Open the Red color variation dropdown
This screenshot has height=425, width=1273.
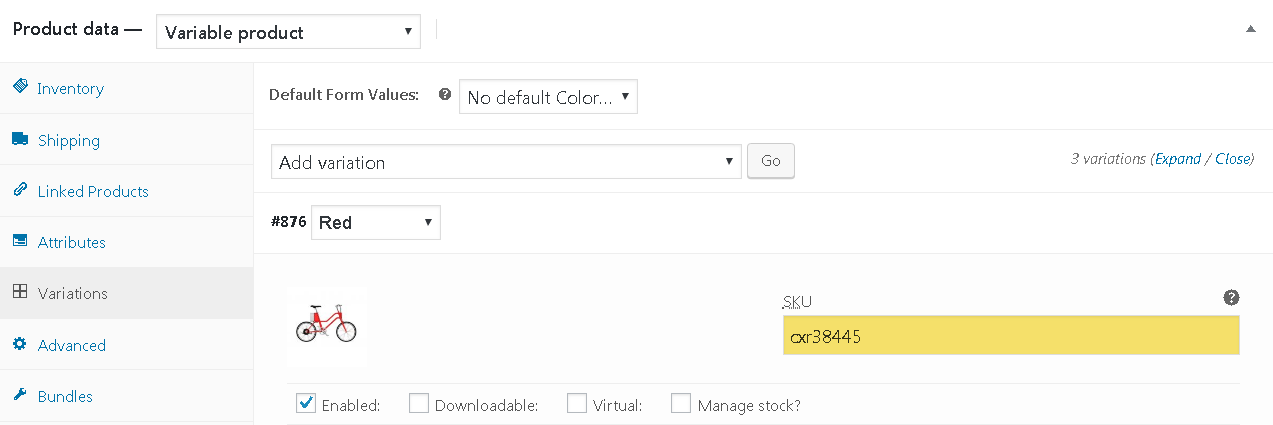pyautogui.click(x=376, y=222)
